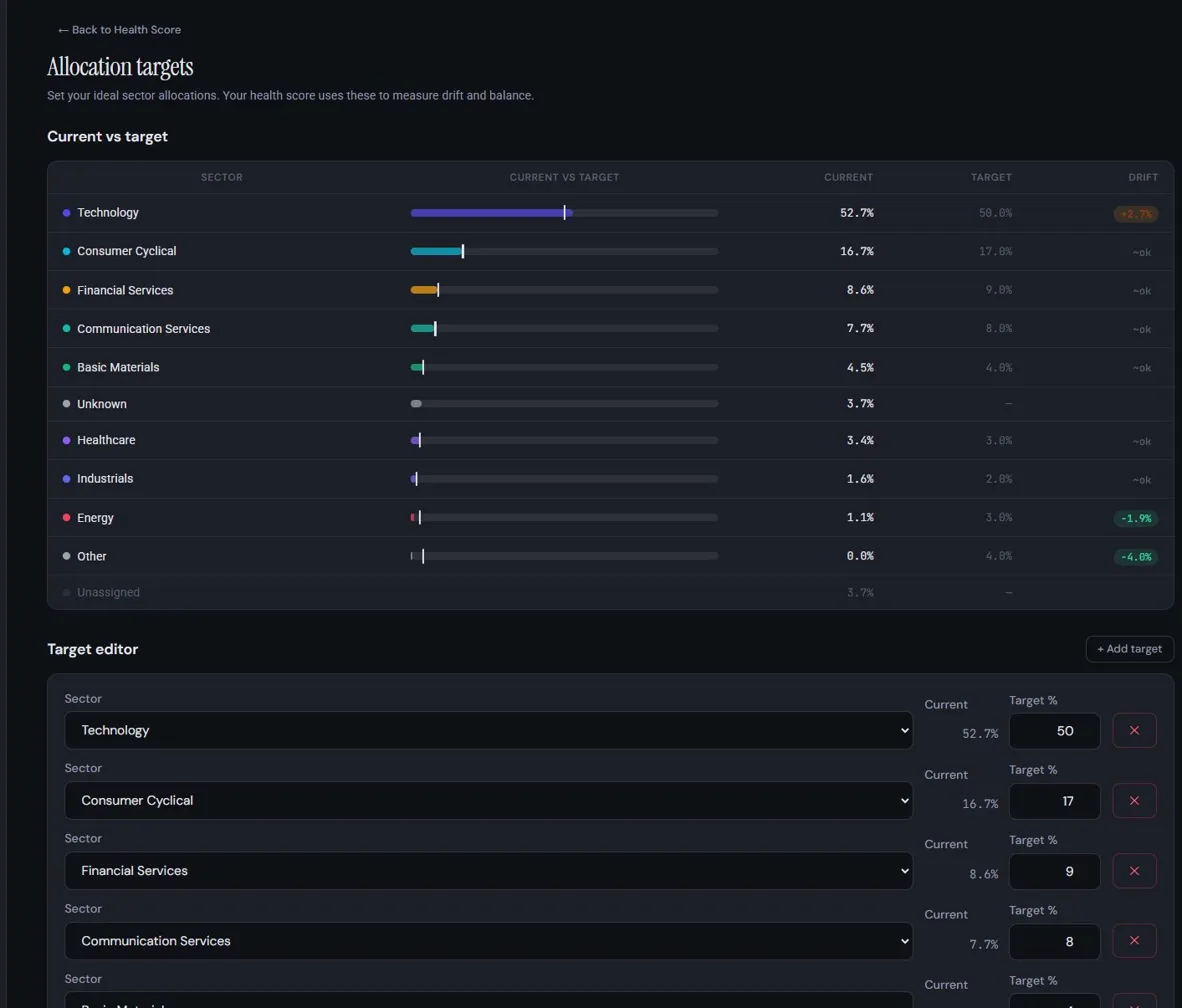The height and width of the screenshot is (1008, 1182).
Task: Click the -1.9% drift badge for Energy
Action: point(1135,518)
